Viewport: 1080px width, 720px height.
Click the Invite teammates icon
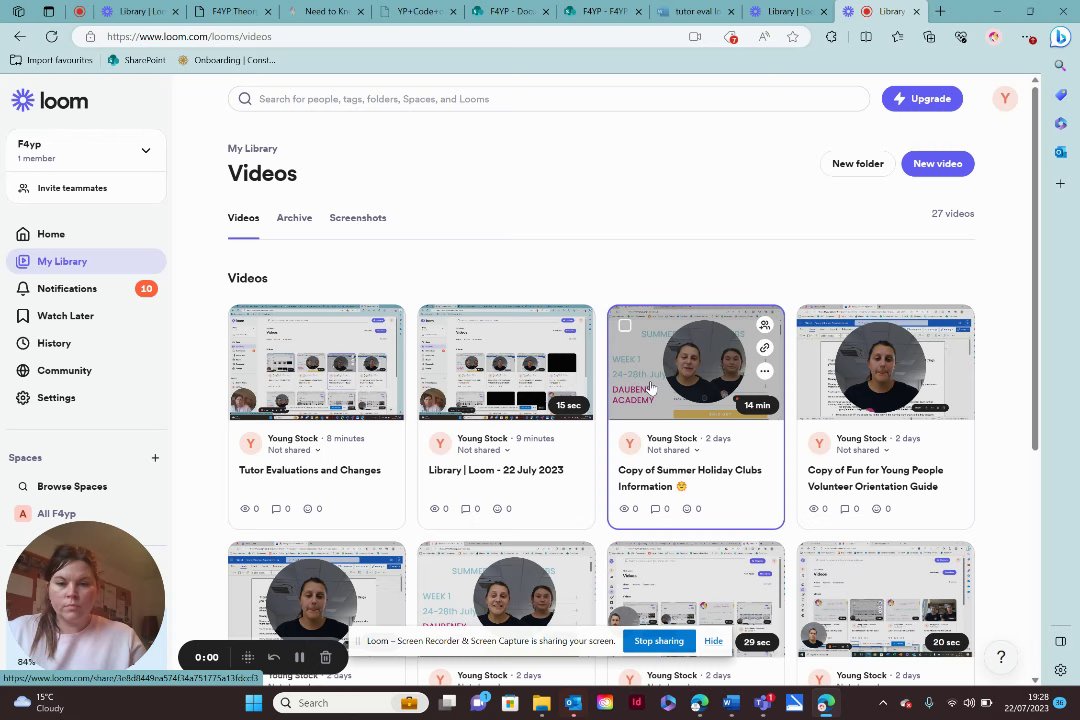23,188
